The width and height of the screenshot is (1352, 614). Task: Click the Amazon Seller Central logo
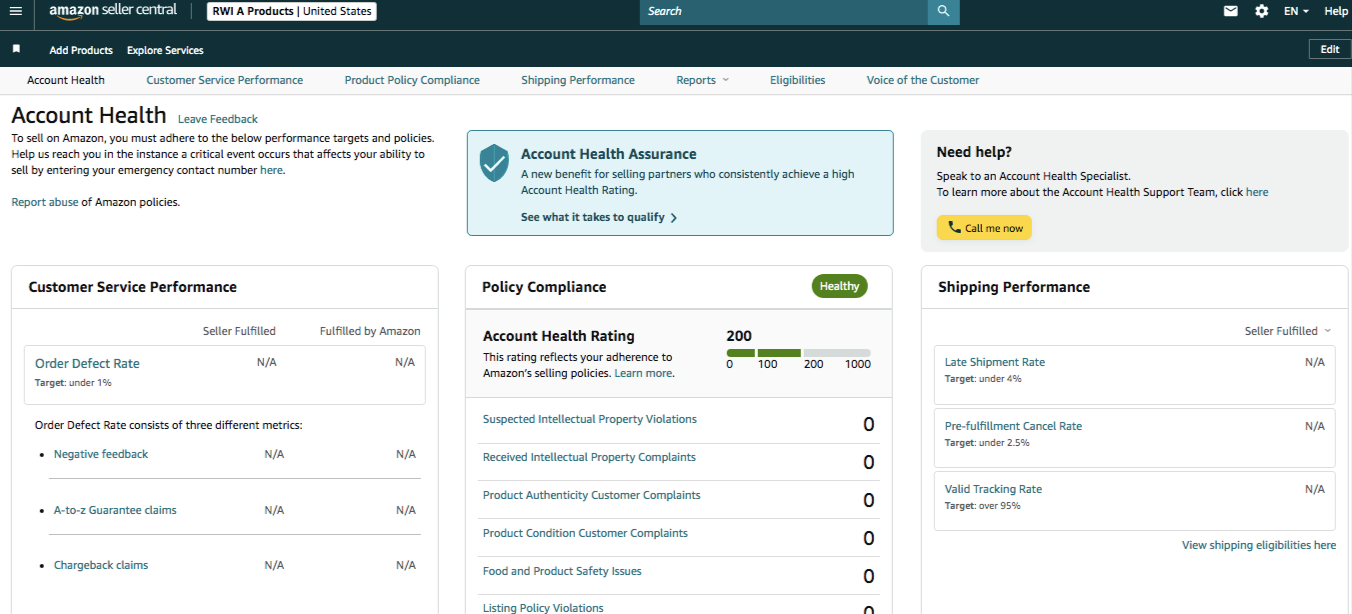(x=113, y=11)
